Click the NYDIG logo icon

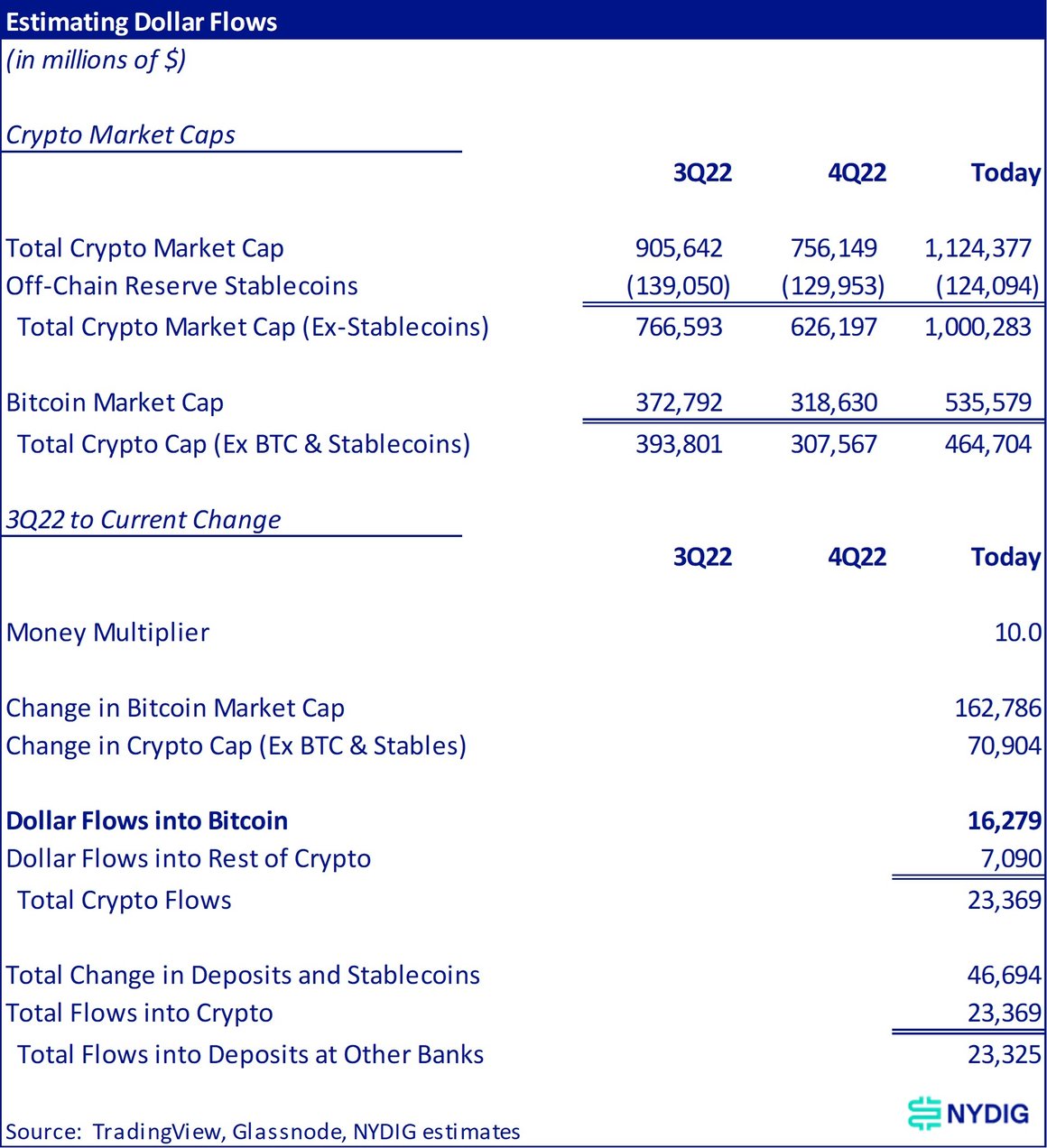924,1113
